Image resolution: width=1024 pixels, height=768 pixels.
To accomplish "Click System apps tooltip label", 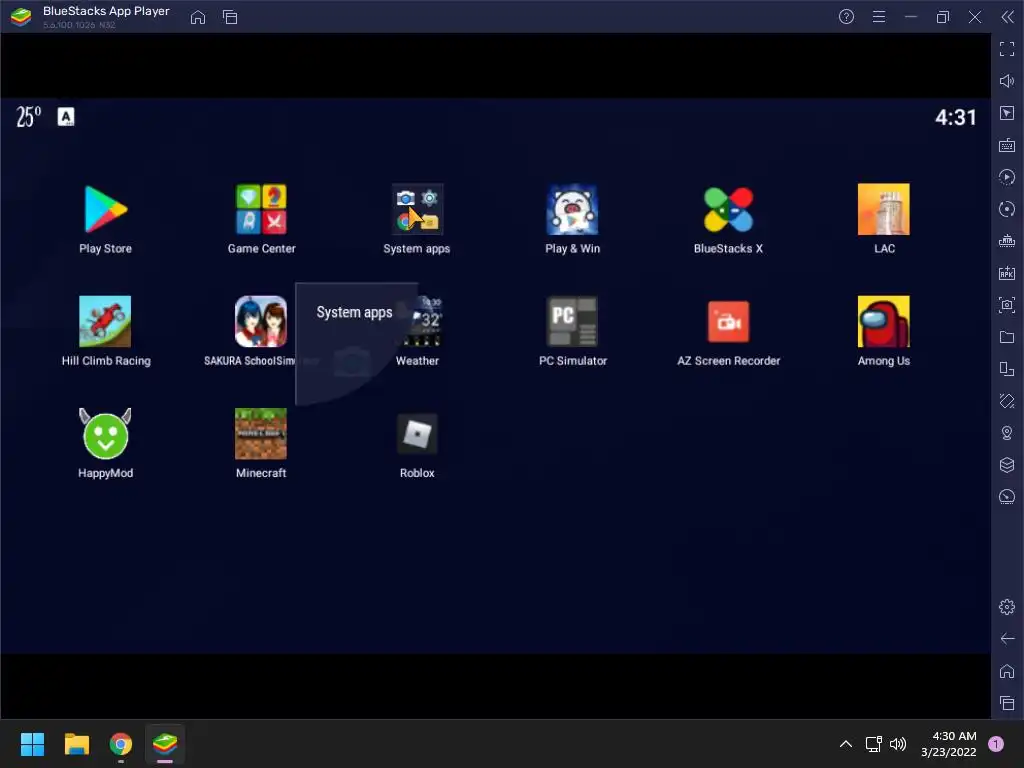I will 355,313.
